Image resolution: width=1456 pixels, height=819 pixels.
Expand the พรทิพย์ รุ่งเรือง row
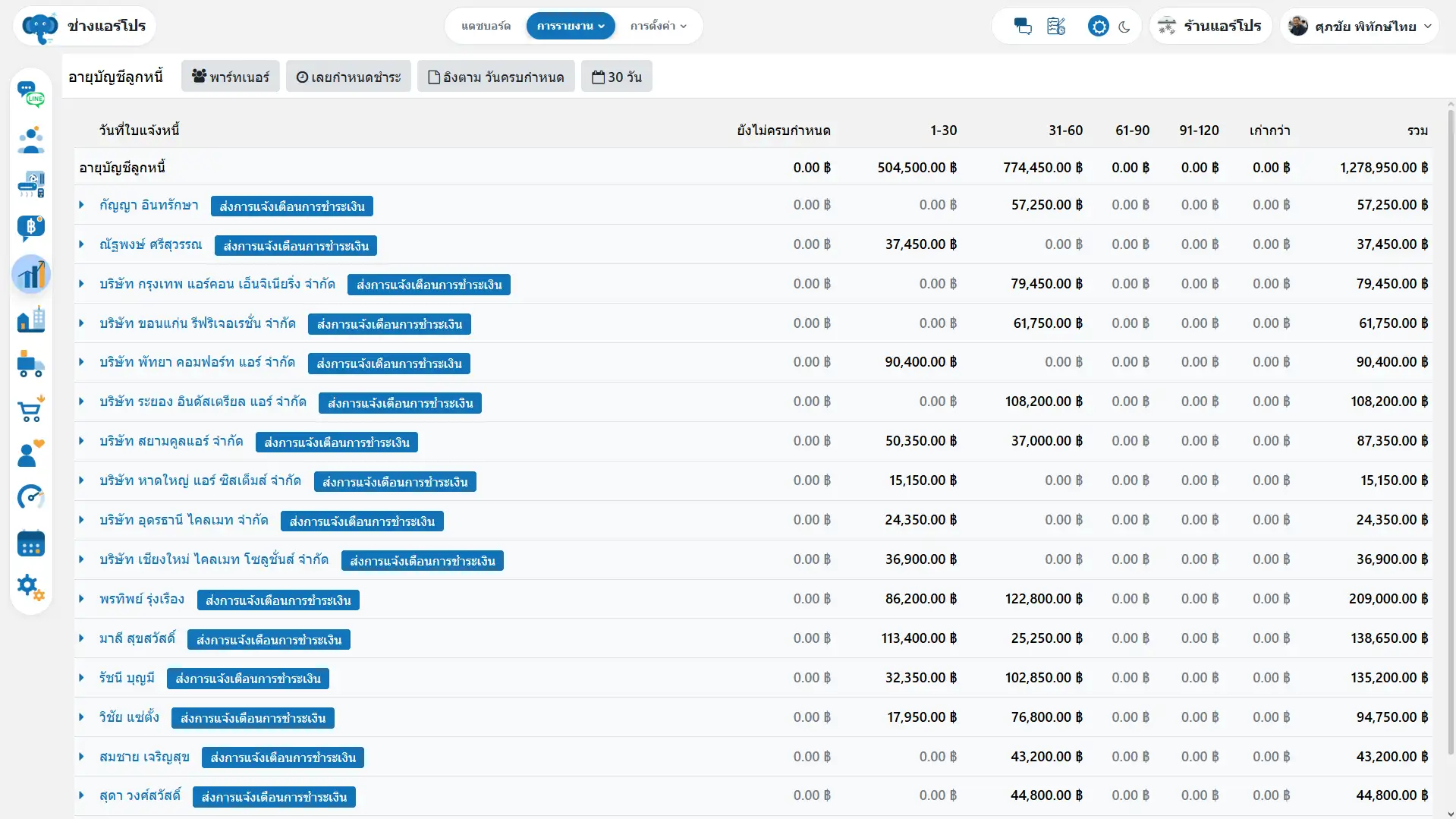(81, 599)
